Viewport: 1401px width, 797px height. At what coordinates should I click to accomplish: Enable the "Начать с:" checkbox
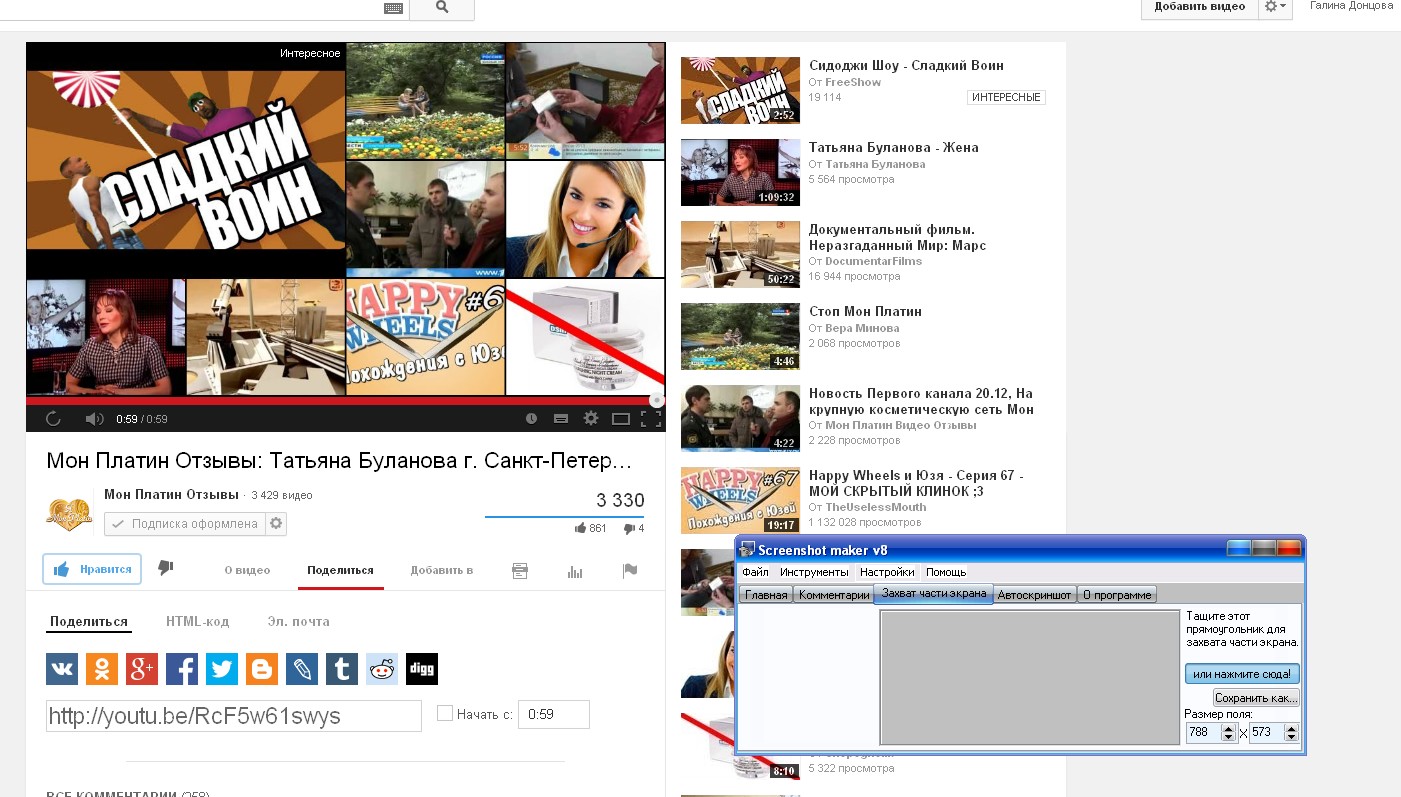(445, 714)
